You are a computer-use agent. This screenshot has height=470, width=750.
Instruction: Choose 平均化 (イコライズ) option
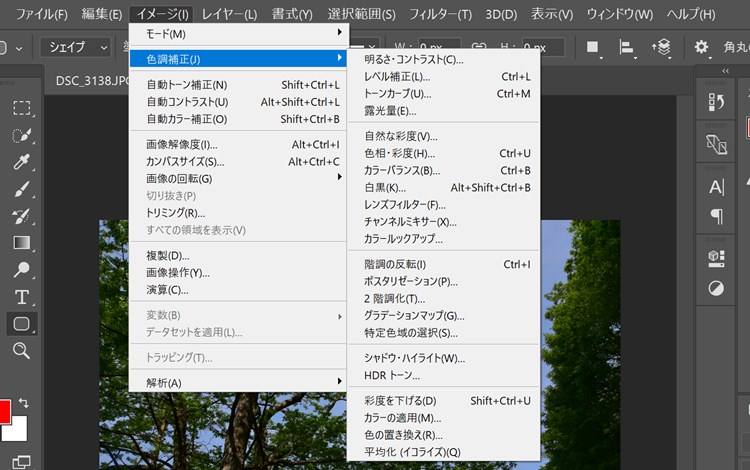click(x=445, y=452)
